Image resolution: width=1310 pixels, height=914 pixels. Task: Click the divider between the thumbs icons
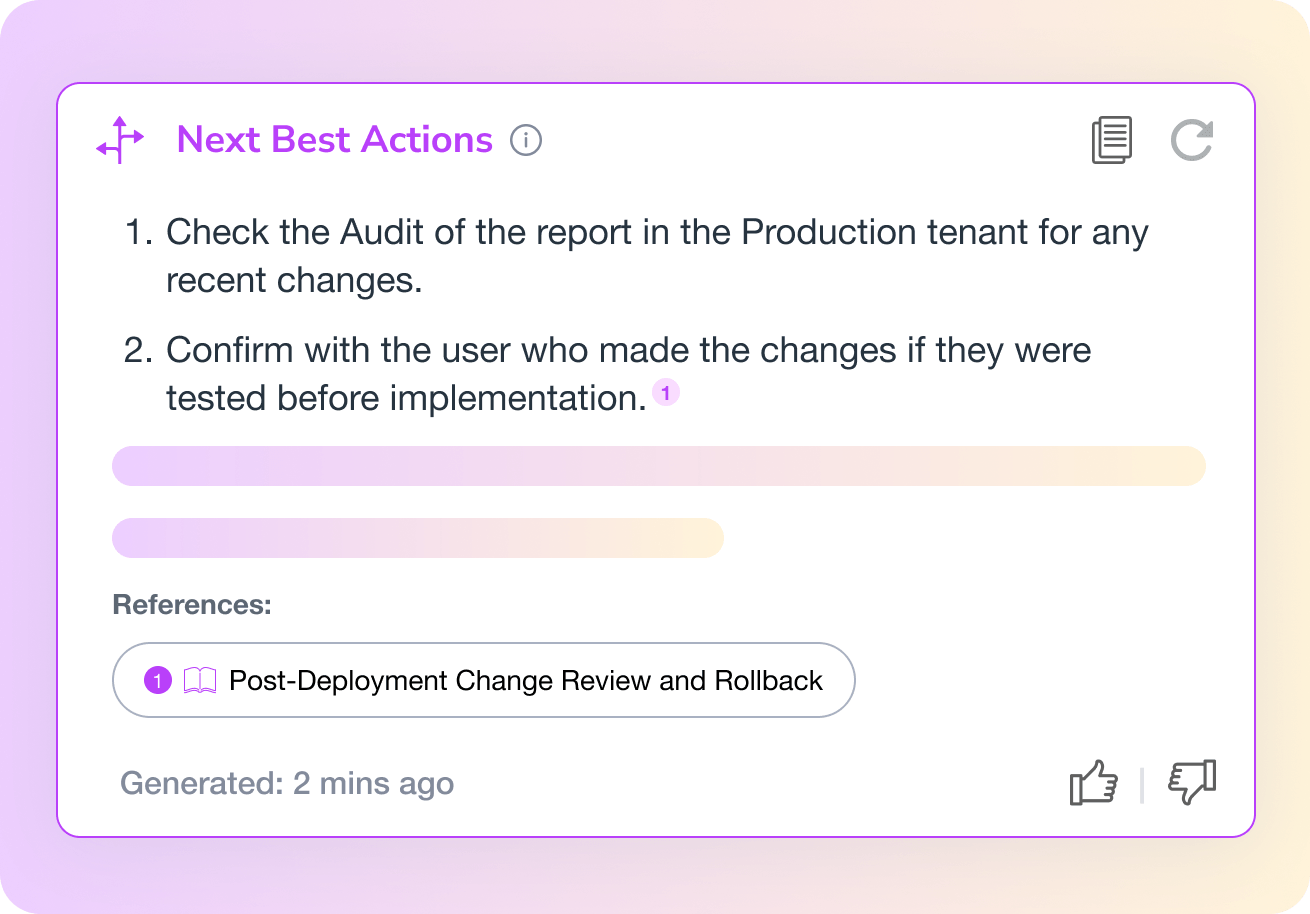point(1142,784)
